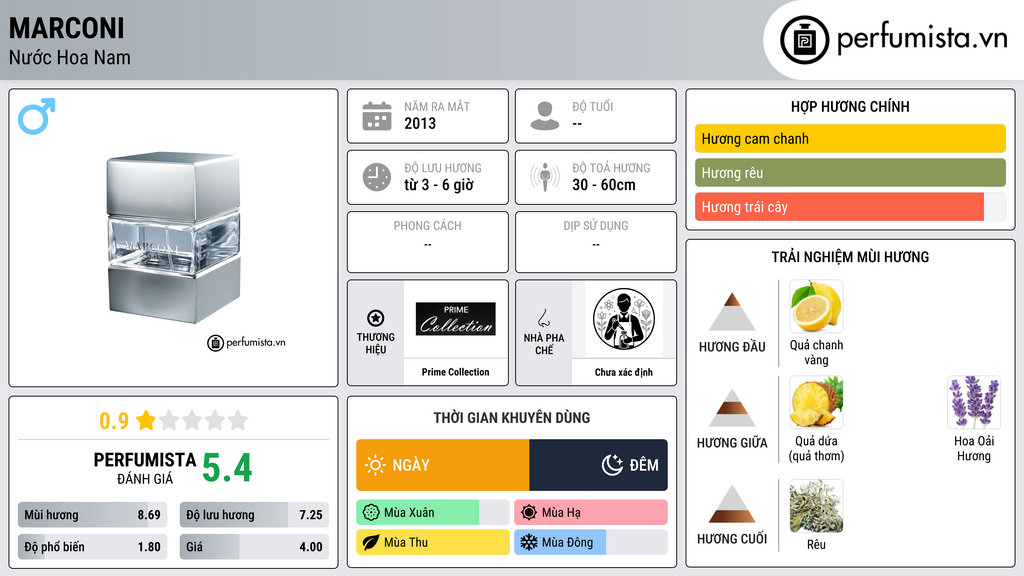Click the perfumista.vn watermark logo under the bottle
This screenshot has width=1024, height=576.
tap(246, 342)
